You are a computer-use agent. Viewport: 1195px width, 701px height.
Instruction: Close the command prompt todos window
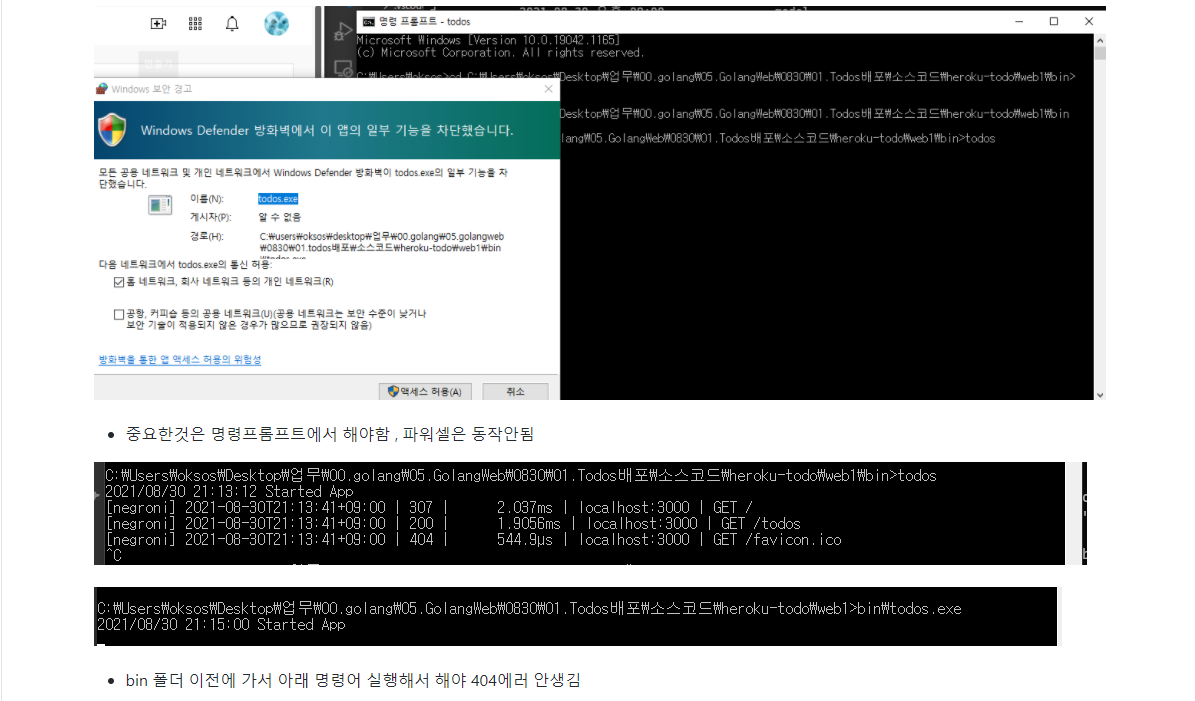point(1089,21)
